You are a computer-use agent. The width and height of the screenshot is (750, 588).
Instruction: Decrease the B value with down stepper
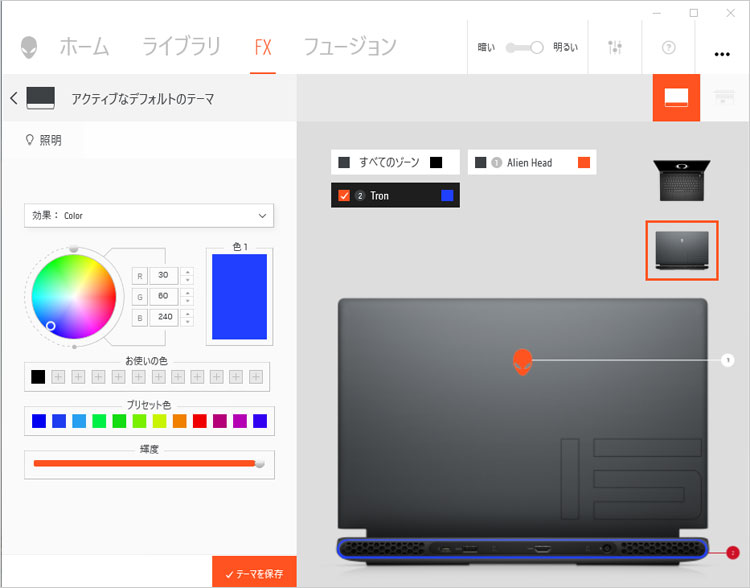tap(187, 323)
